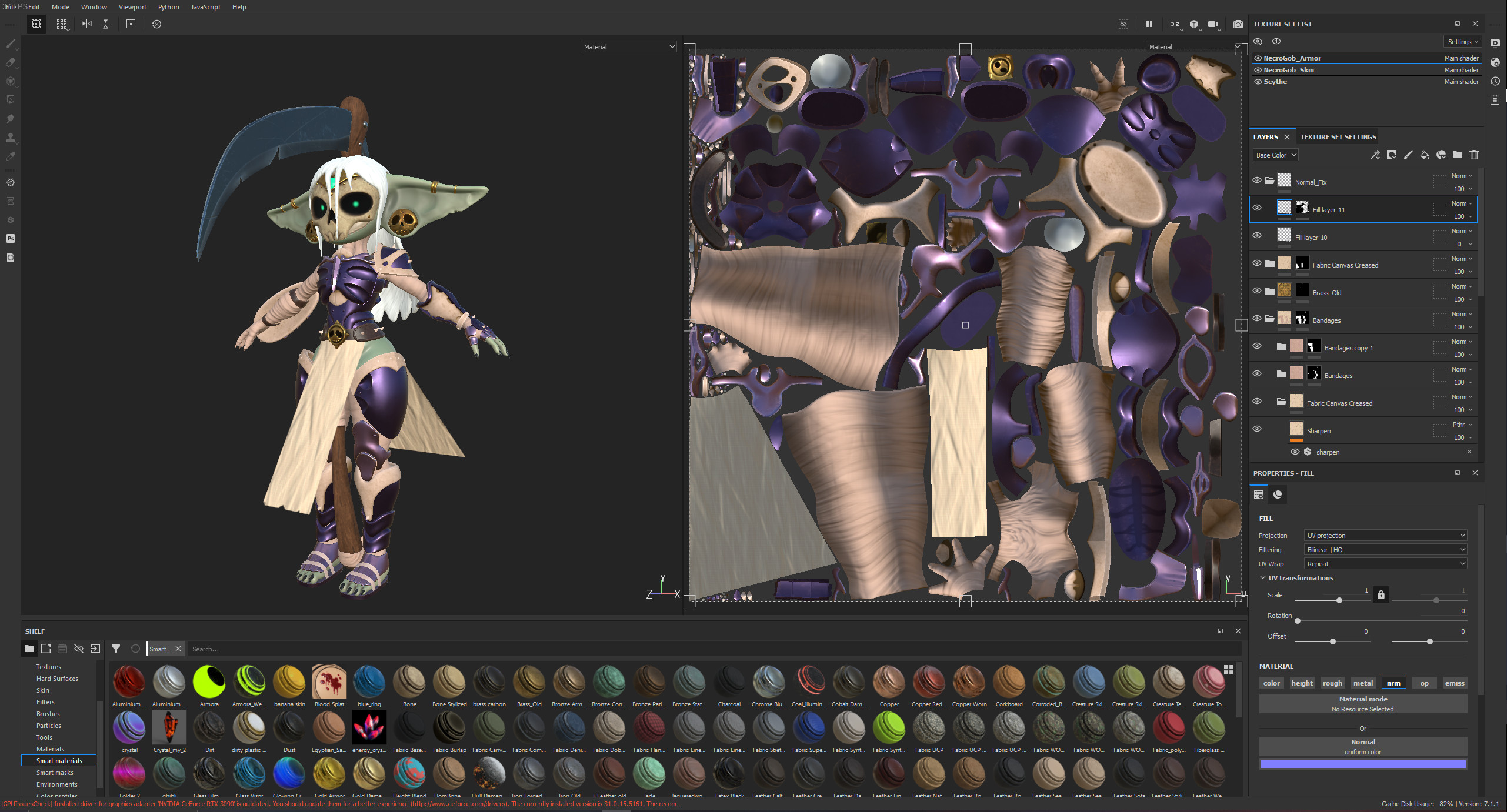Open the Base Color channel dropdown
Image resolution: width=1507 pixels, height=812 pixels.
(1275, 155)
